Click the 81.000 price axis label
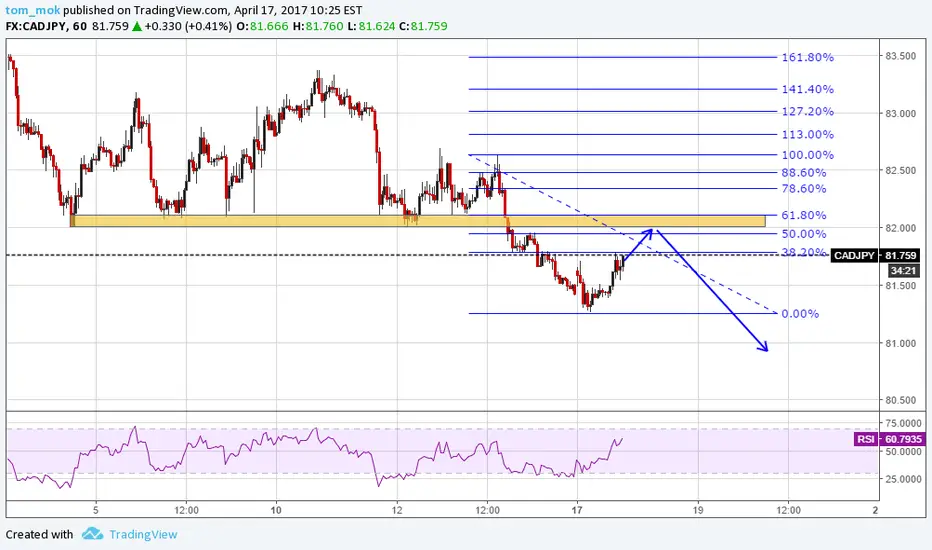This screenshot has width=932, height=550. point(900,343)
